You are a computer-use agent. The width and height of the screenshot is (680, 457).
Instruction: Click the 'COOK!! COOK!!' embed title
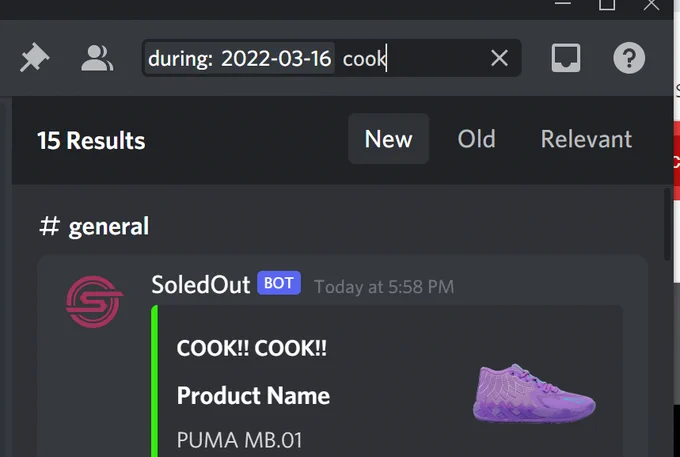click(252, 348)
